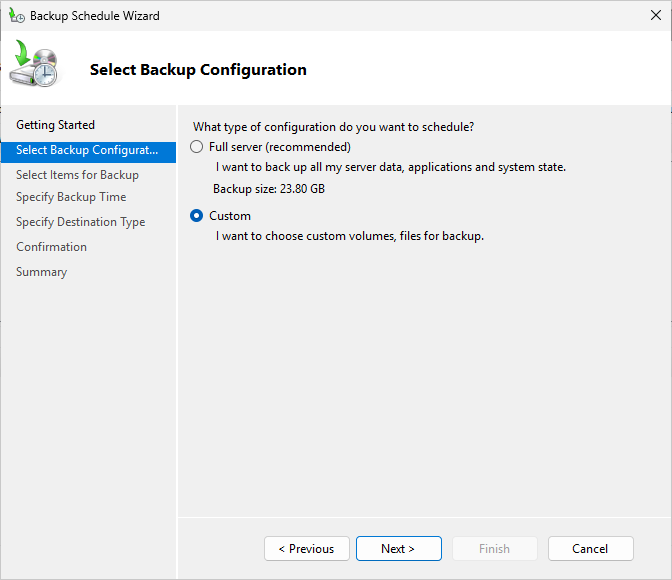Open the Select Items for Backup step
This screenshot has height=580, width=672.
tap(77, 175)
